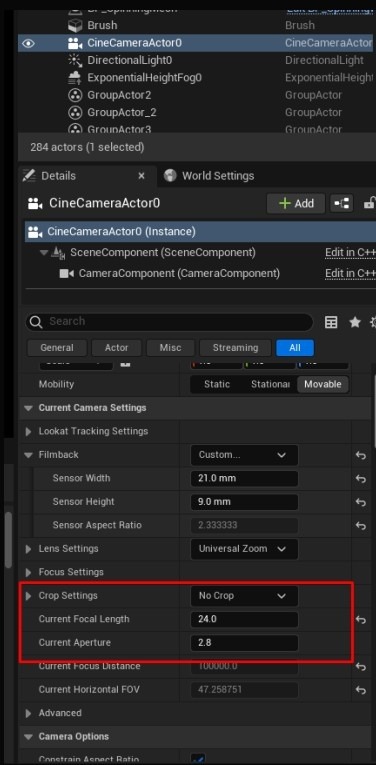Expand the Advanced section
This screenshot has height=765, width=376.
pos(28,713)
